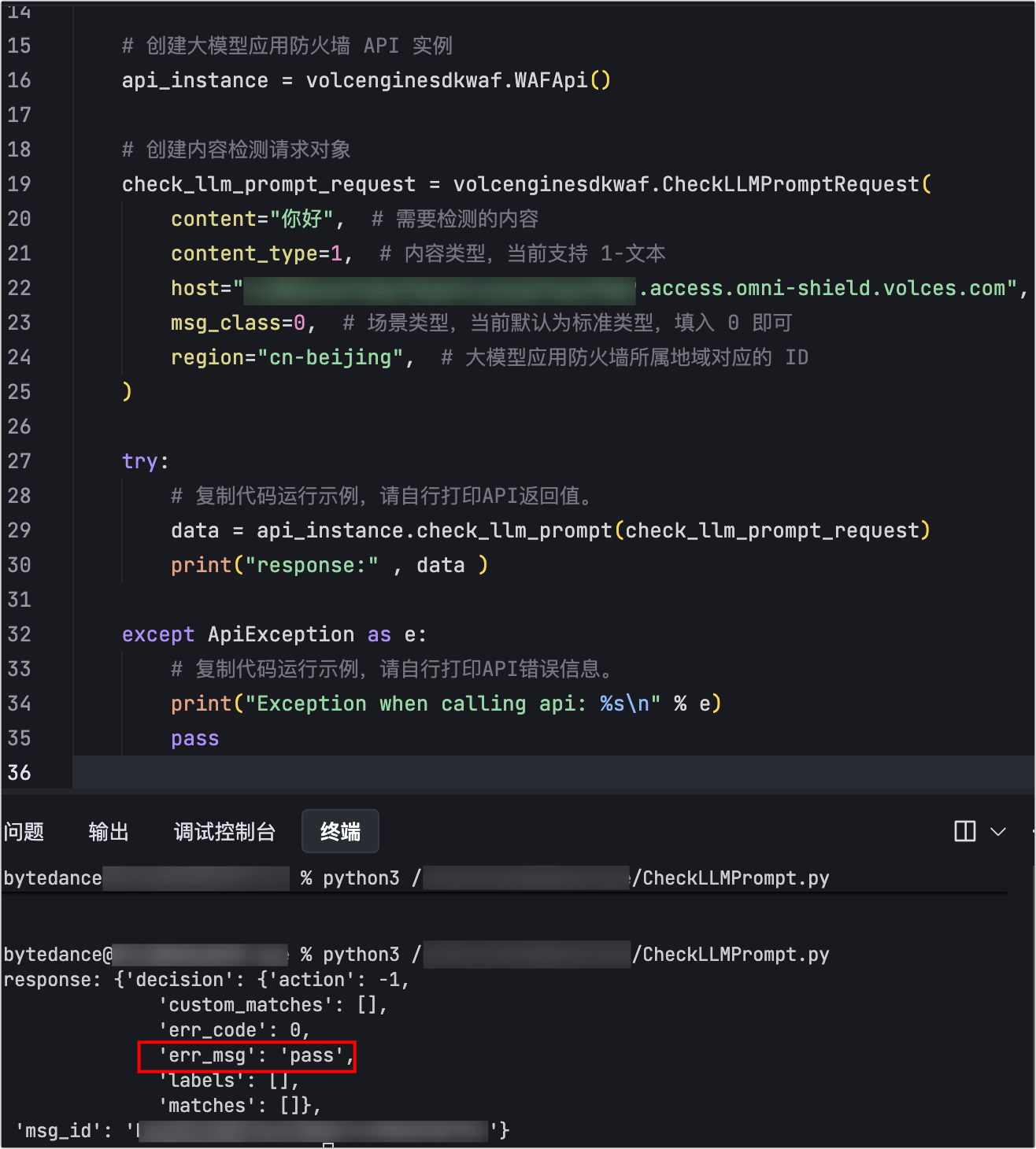Click ".access.omni-shield.volces.com" in the host string
Image resolution: width=1036 pixels, height=1149 pixels.
823,288
